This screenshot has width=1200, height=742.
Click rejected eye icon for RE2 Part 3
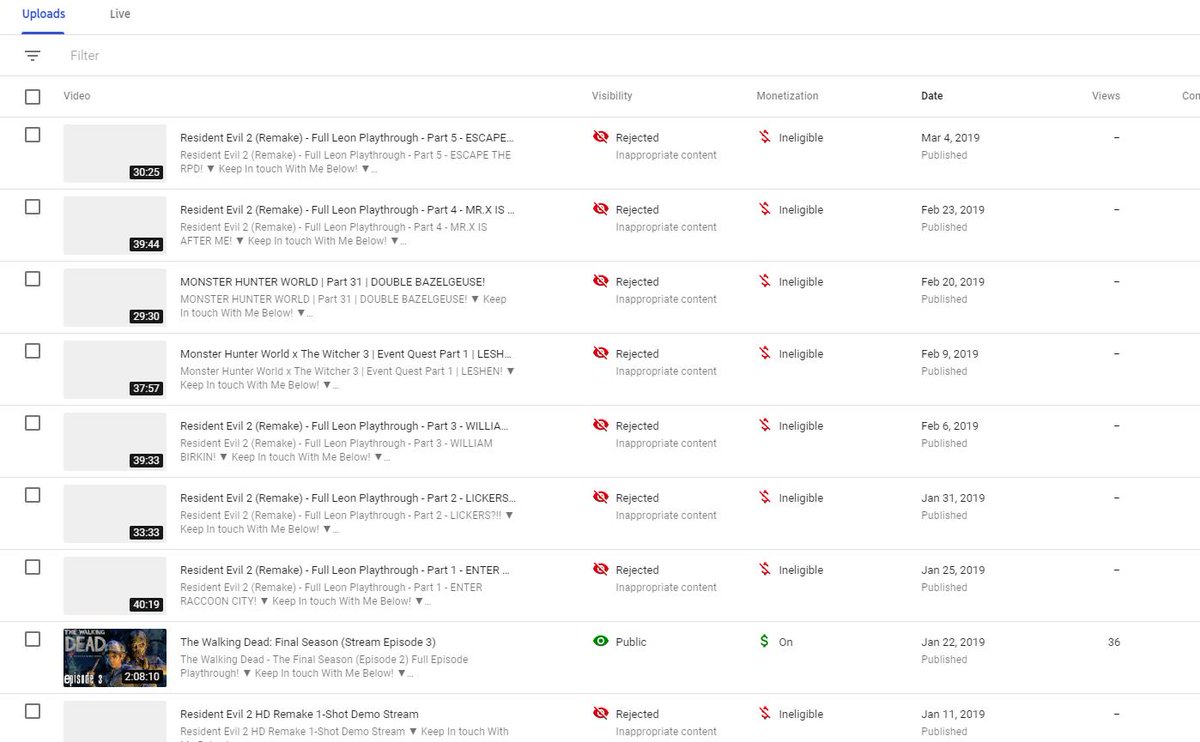point(601,425)
